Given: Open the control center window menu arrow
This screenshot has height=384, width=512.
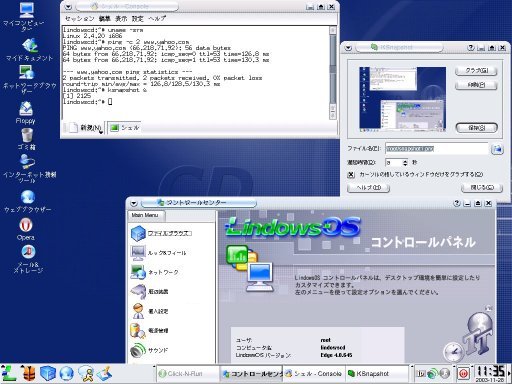Looking at the screenshot, I should pyautogui.click(x=134, y=203).
